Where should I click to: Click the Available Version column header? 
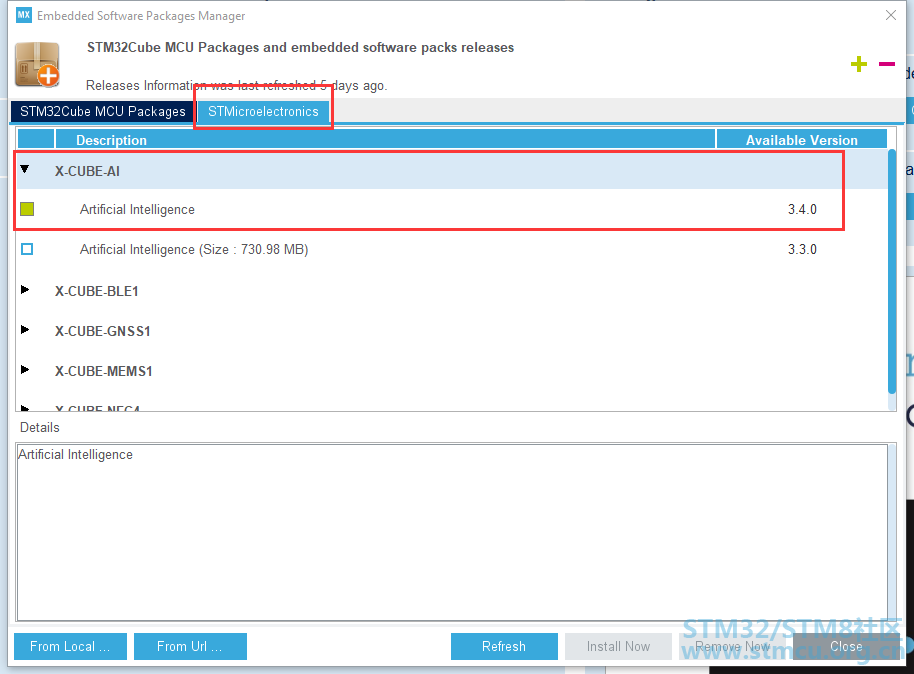point(801,140)
